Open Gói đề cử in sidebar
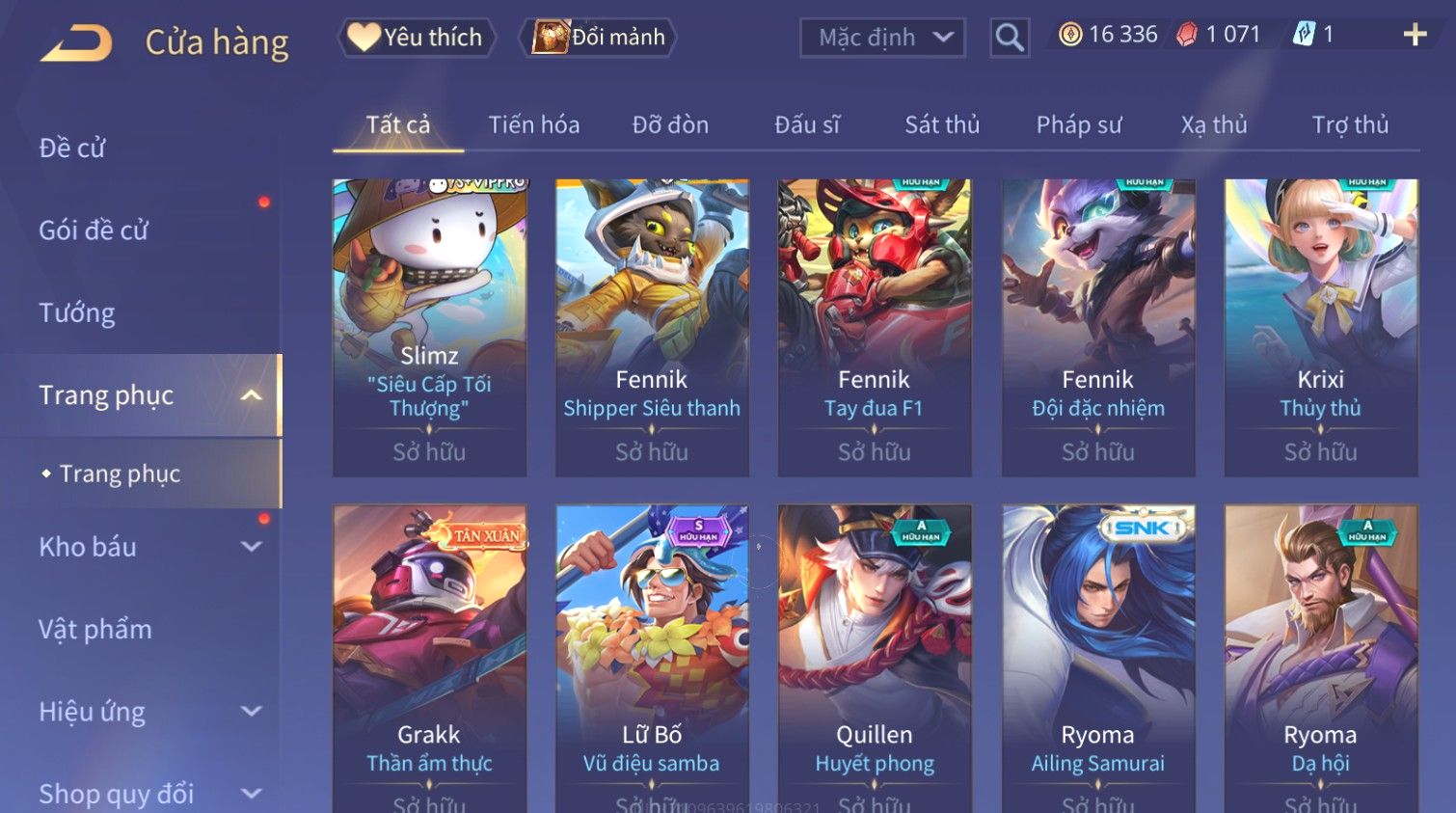This screenshot has width=1456, height=813. [94, 230]
